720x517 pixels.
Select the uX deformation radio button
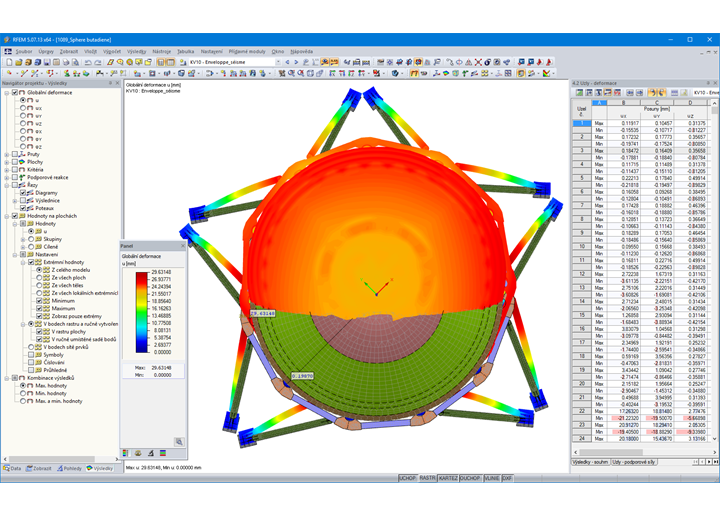point(23,108)
